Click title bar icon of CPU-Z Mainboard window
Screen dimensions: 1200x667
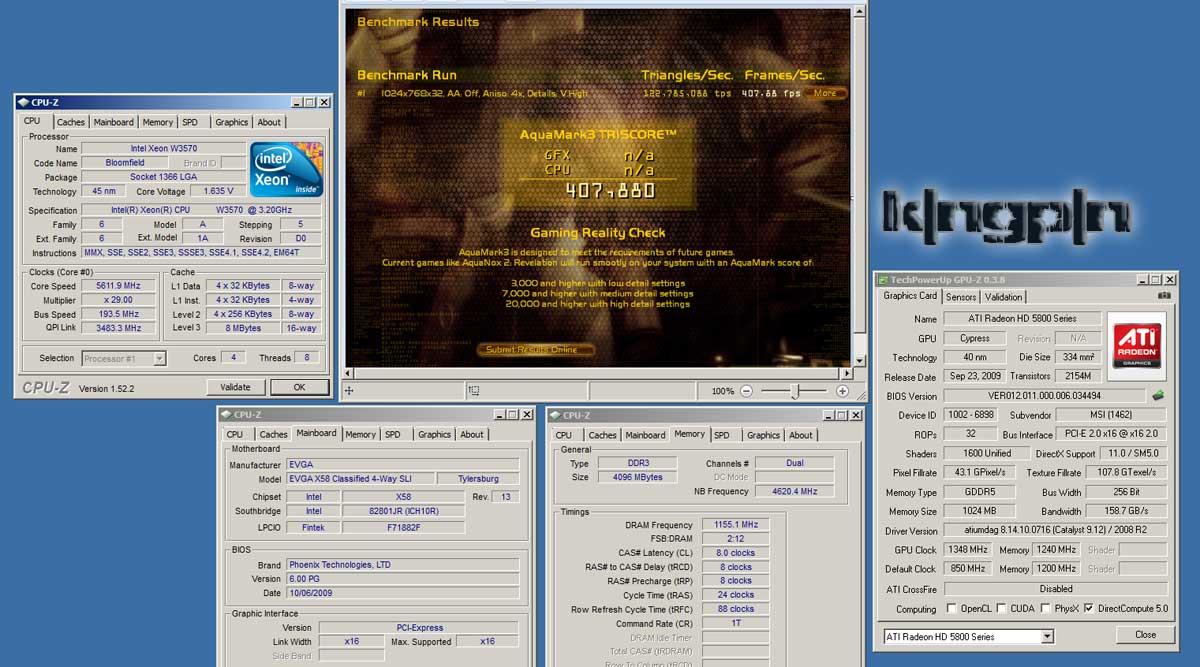(226, 414)
